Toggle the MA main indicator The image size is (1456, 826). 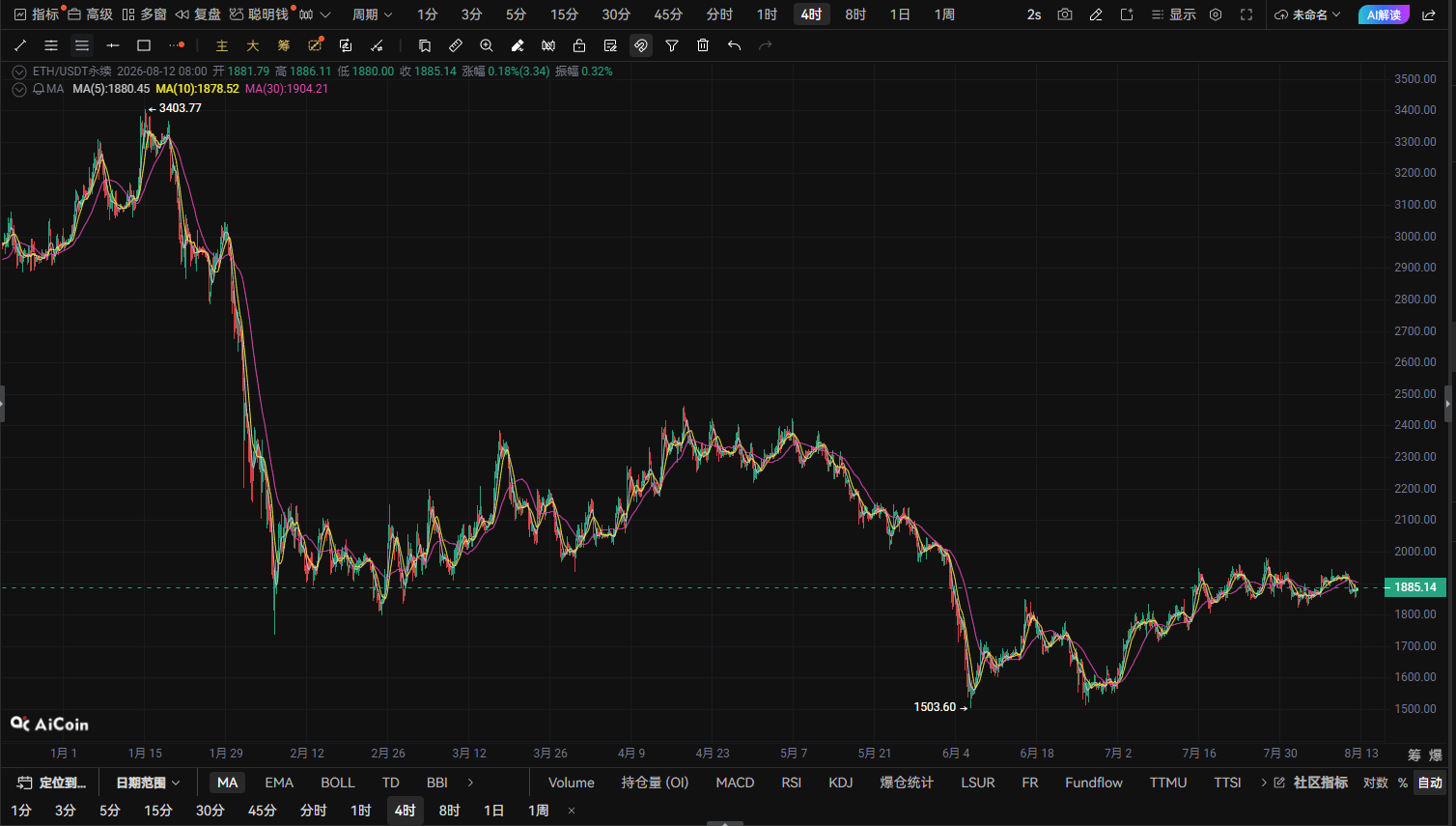[228, 783]
